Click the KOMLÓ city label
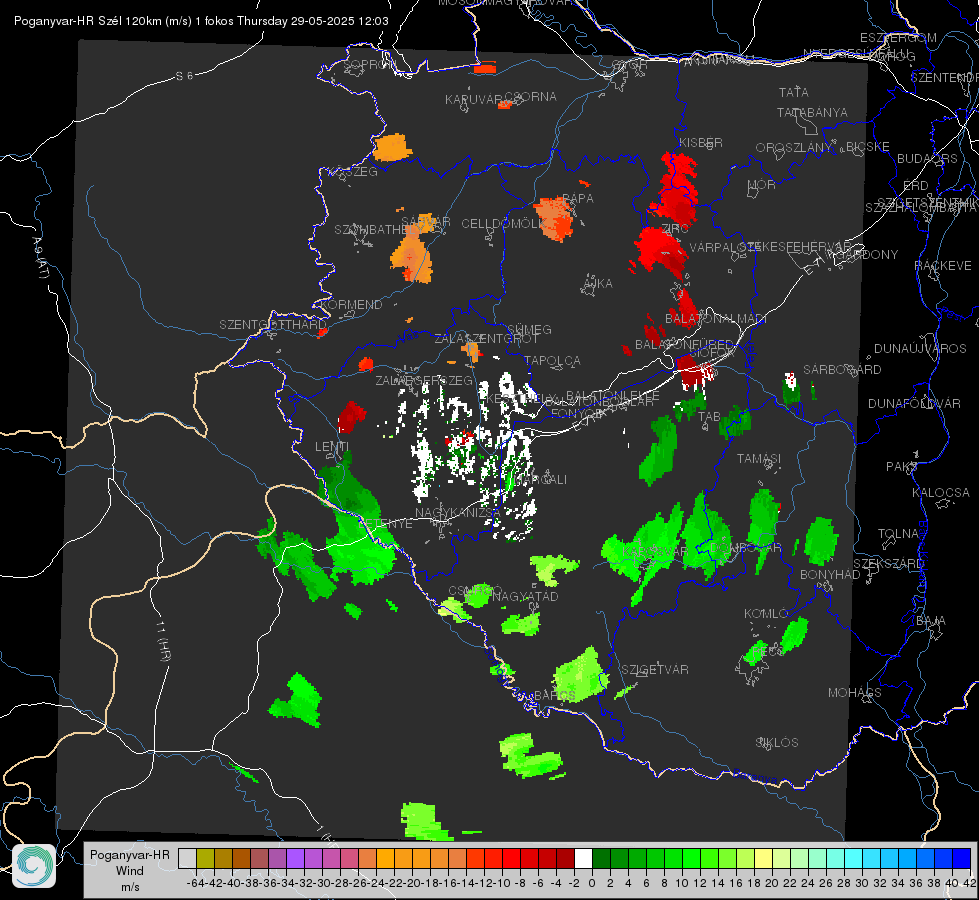The width and height of the screenshot is (979, 900). click(x=766, y=614)
